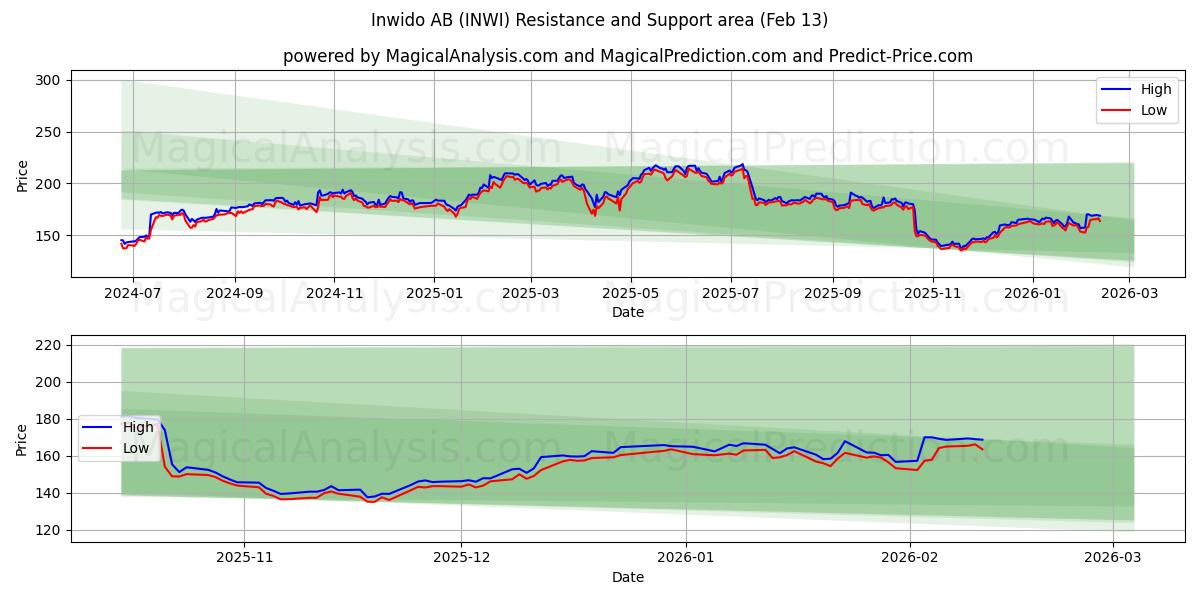Click 'Low' in the top chart legend
This screenshot has width=1200, height=600.
pos(1154,110)
